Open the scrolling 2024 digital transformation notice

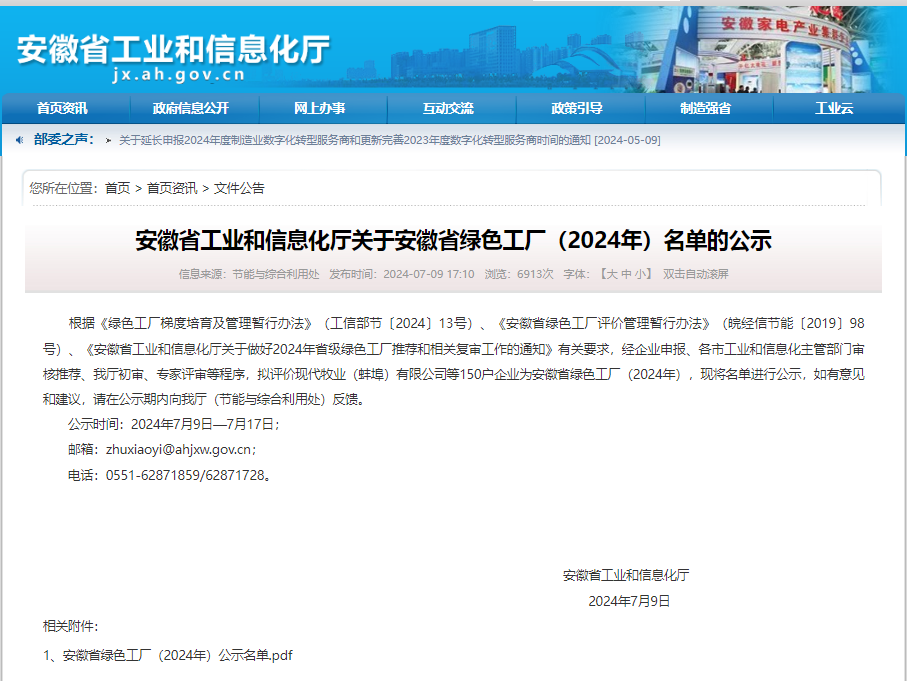point(389,141)
